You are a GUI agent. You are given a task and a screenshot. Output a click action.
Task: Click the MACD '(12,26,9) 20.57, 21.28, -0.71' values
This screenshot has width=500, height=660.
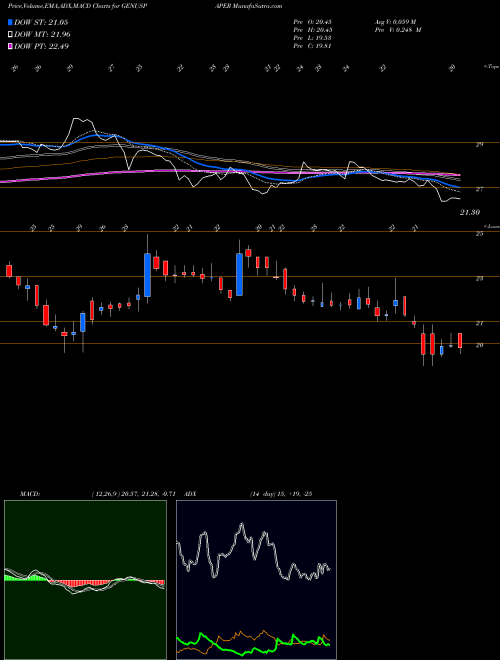[x=136, y=494]
